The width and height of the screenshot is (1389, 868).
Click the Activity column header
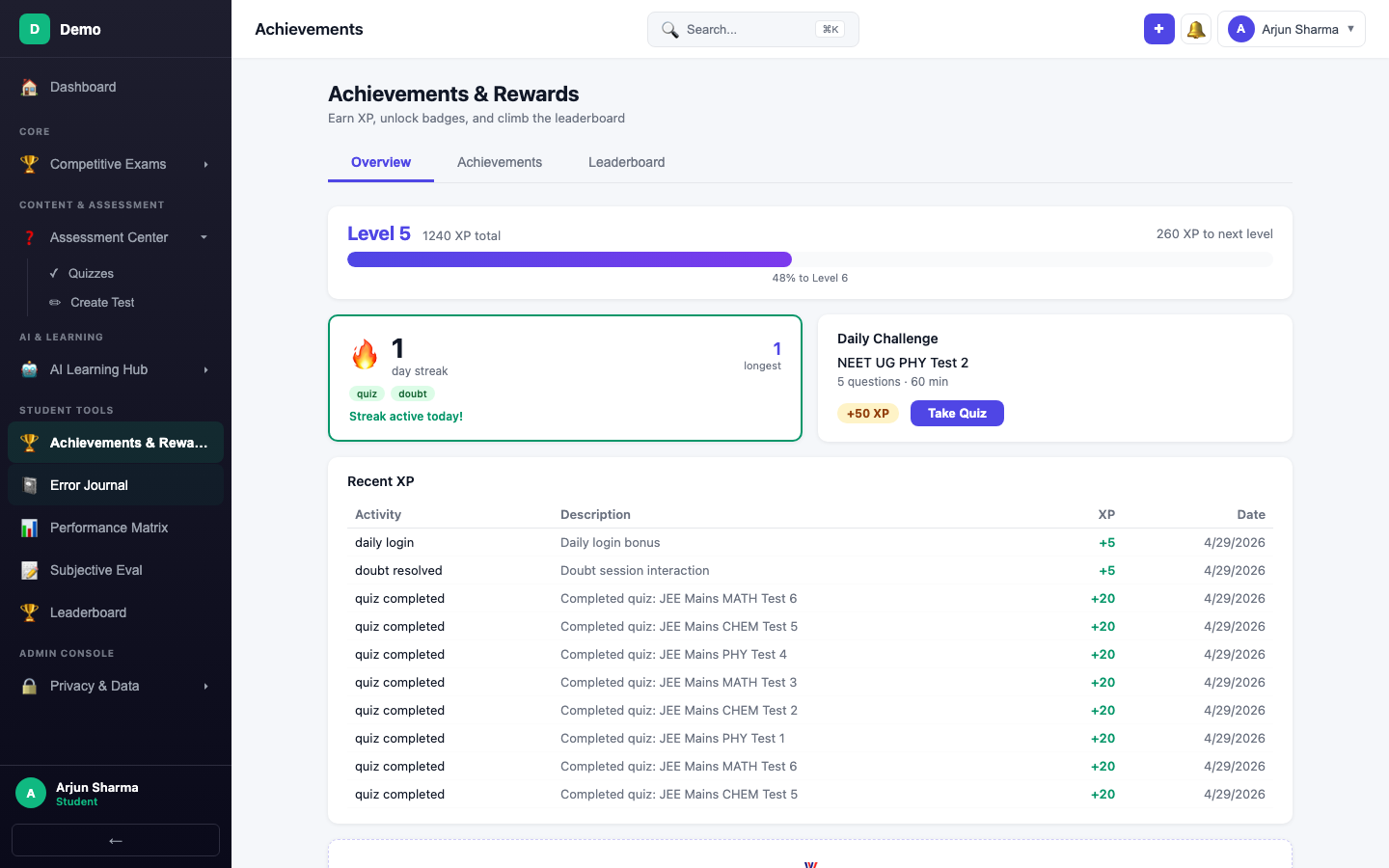378,515
